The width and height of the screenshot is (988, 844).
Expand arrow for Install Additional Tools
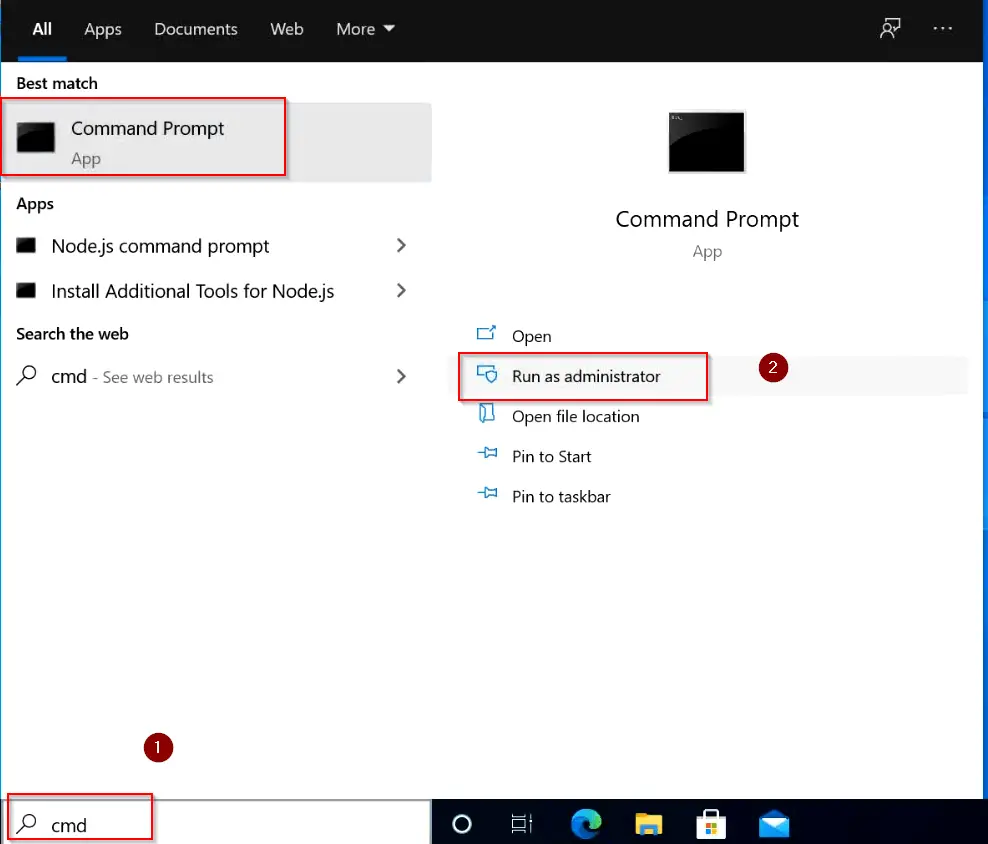401,291
